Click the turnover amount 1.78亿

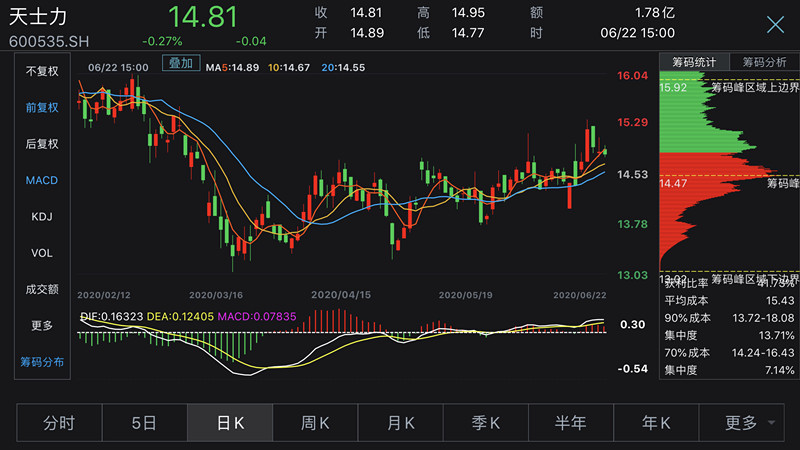click(x=655, y=13)
